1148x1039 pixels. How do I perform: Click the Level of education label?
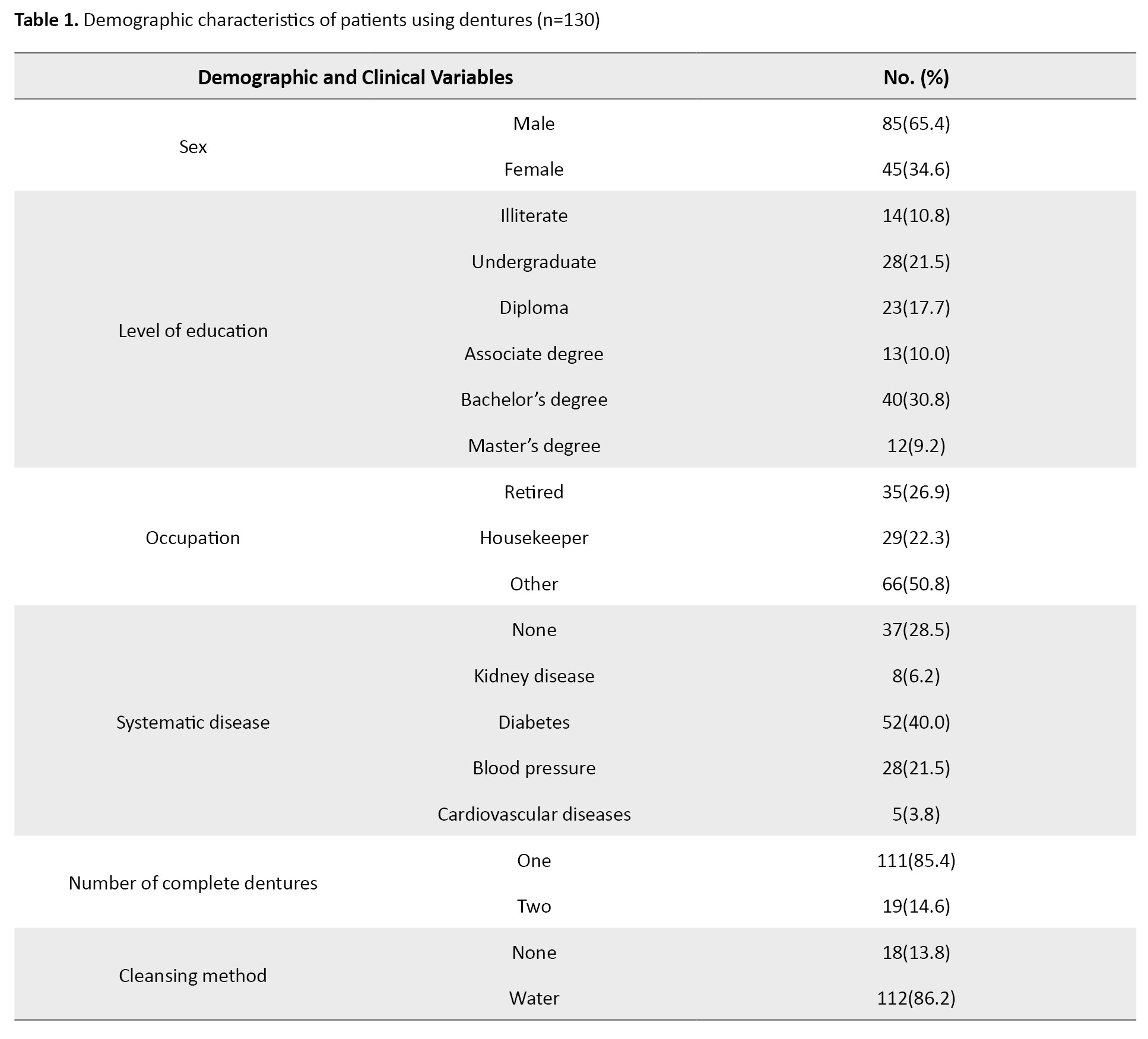pos(193,331)
